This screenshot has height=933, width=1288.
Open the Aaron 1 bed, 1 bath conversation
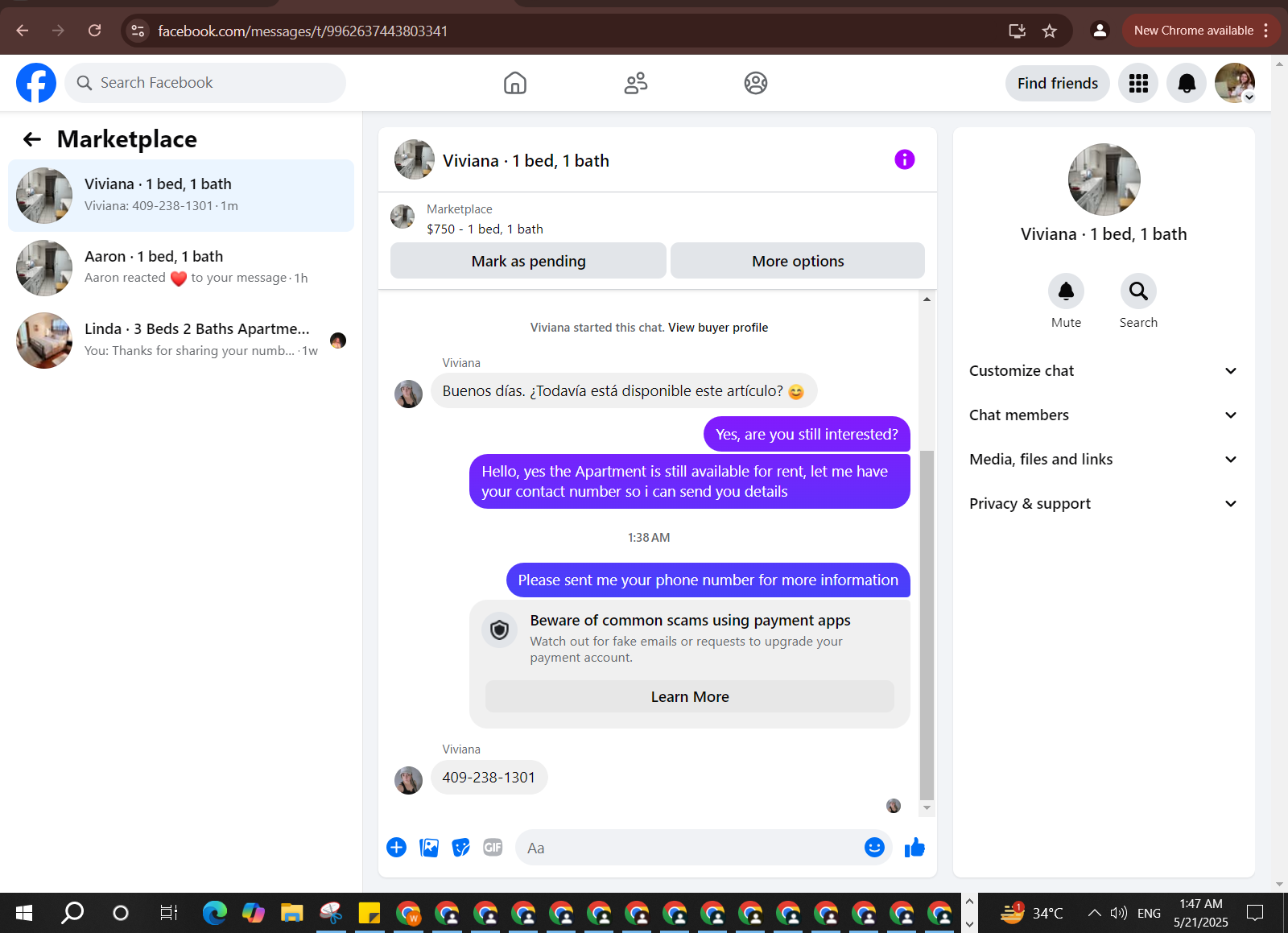pyautogui.click(x=181, y=268)
